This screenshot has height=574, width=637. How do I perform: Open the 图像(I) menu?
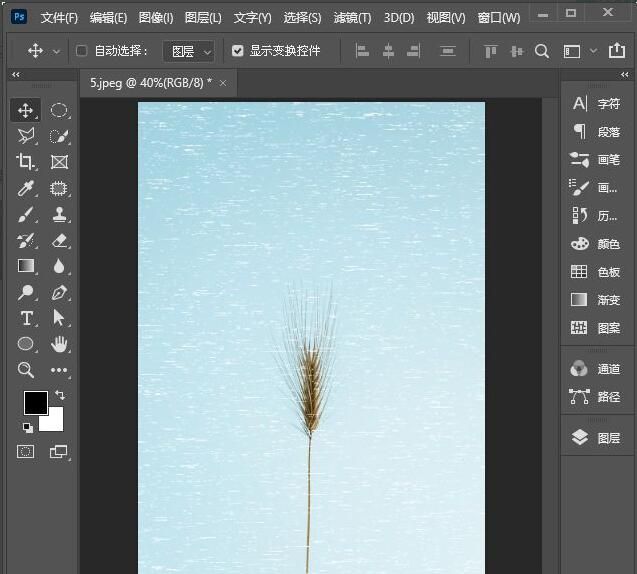tap(155, 18)
